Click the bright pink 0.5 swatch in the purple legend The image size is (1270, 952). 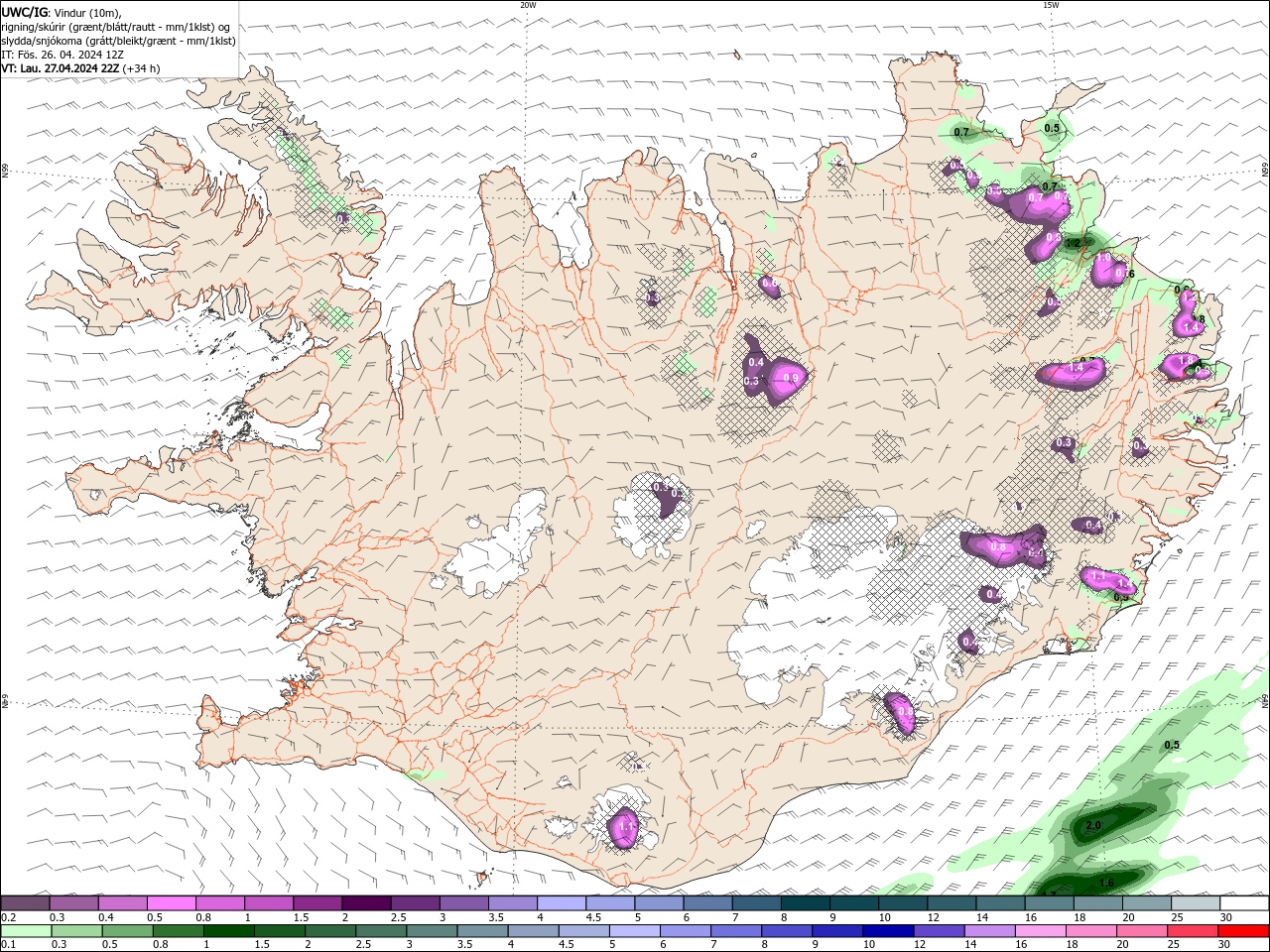tap(171, 903)
